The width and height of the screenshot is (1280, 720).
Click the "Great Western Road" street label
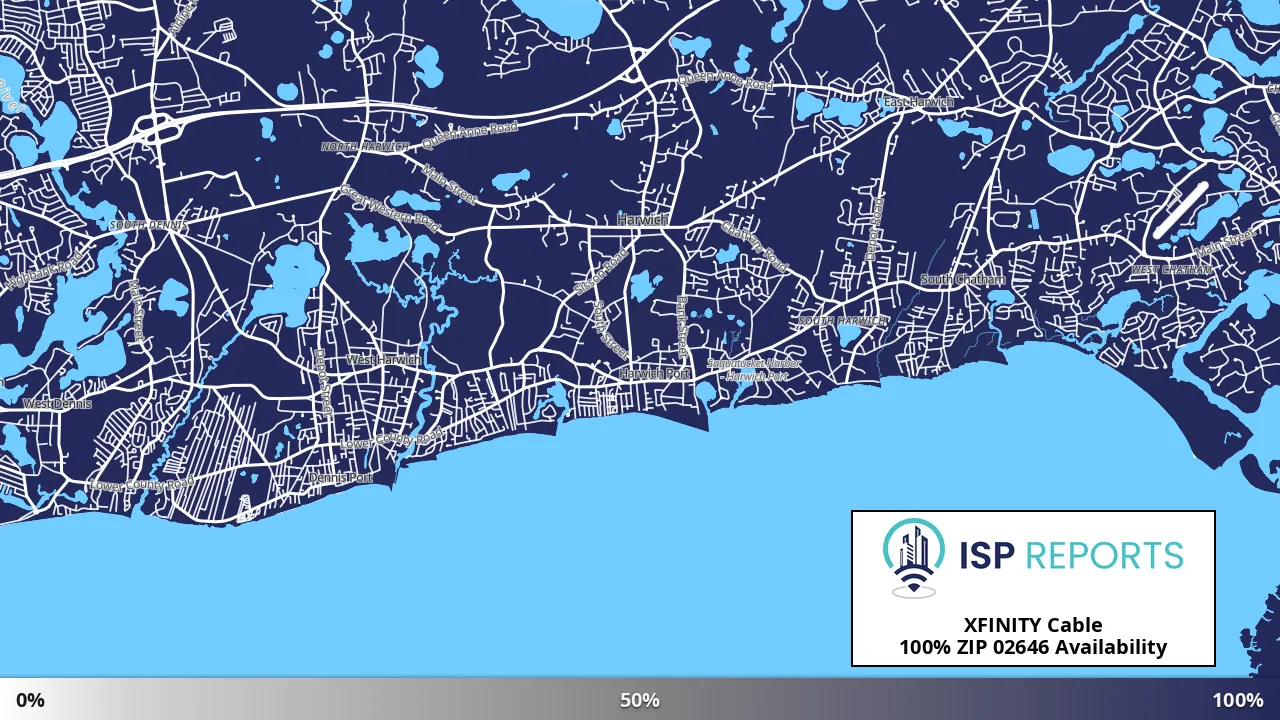[x=389, y=208]
